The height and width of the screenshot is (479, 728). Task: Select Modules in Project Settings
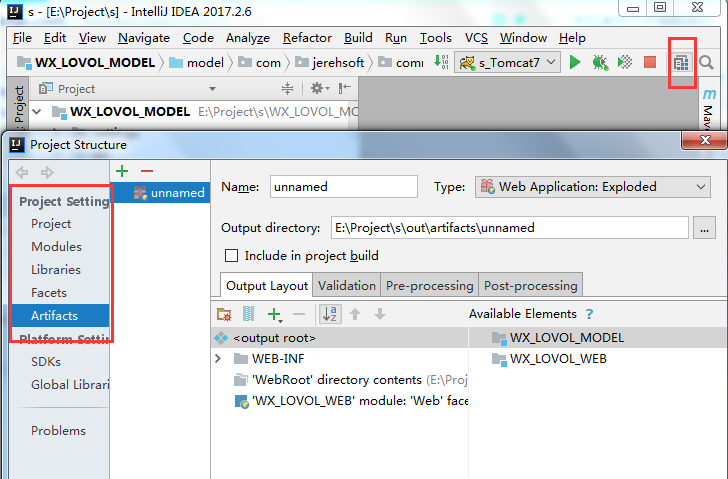click(x=56, y=246)
